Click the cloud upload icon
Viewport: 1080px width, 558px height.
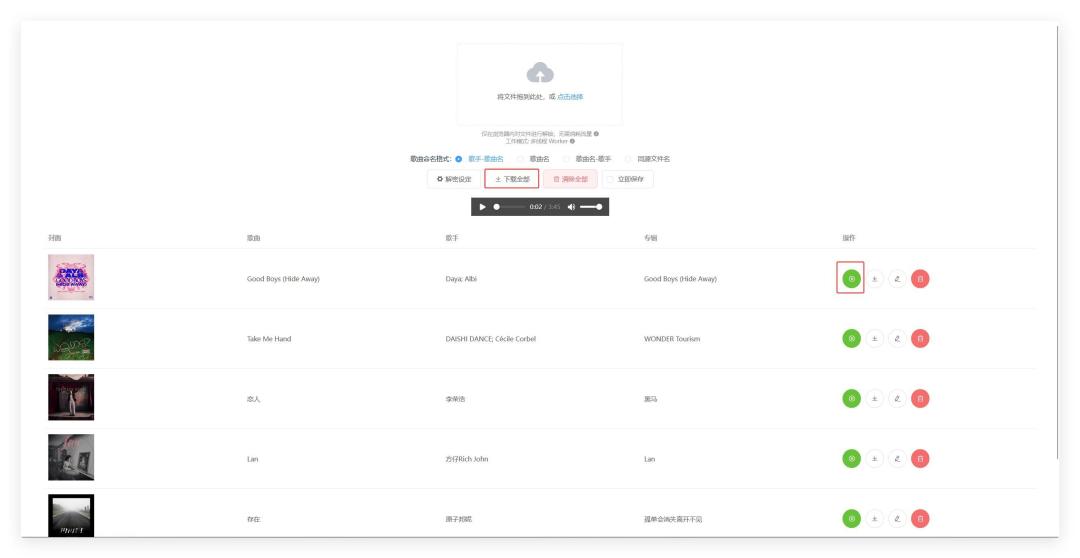pos(540,72)
